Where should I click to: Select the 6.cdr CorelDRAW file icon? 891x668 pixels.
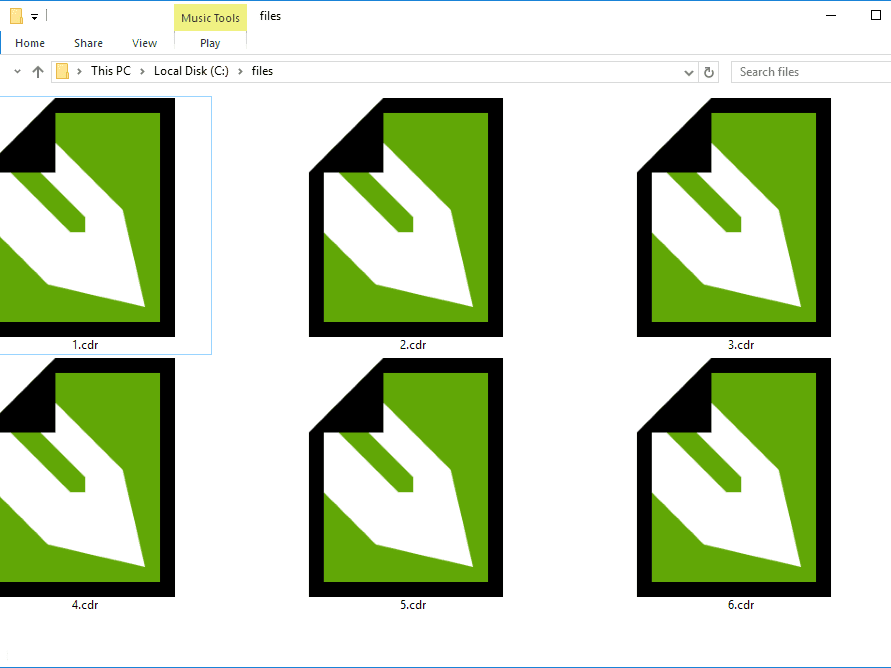(x=734, y=477)
